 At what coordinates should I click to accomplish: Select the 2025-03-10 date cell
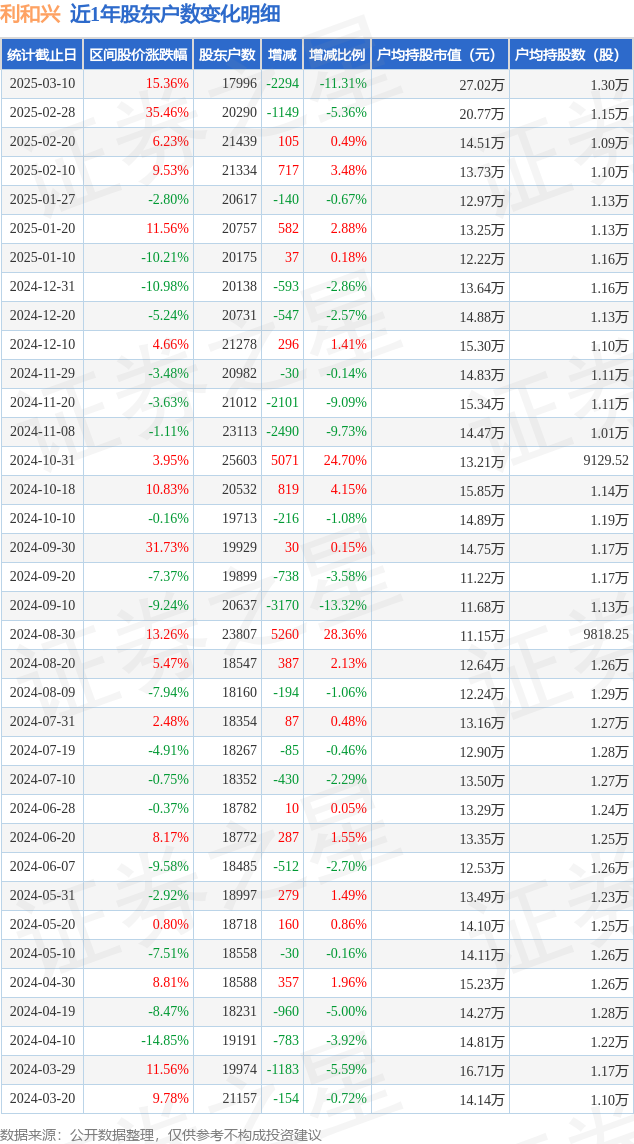click(x=42, y=84)
